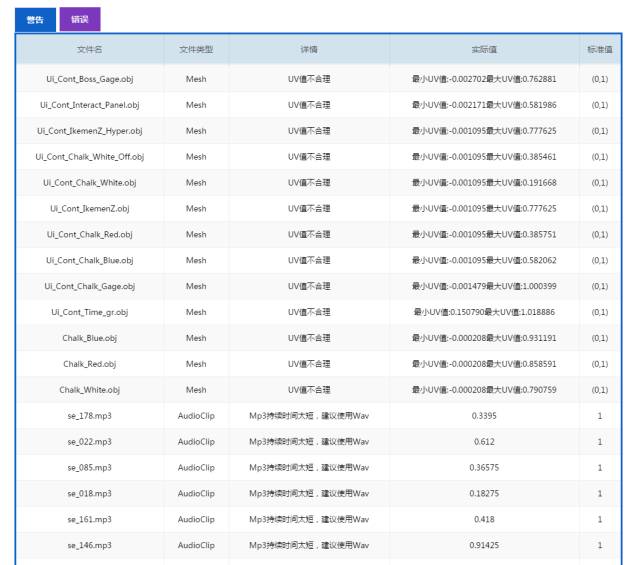Click the UV值不合理 detail for Ui_Cont_IkemenZ.obj

[309, 209]
